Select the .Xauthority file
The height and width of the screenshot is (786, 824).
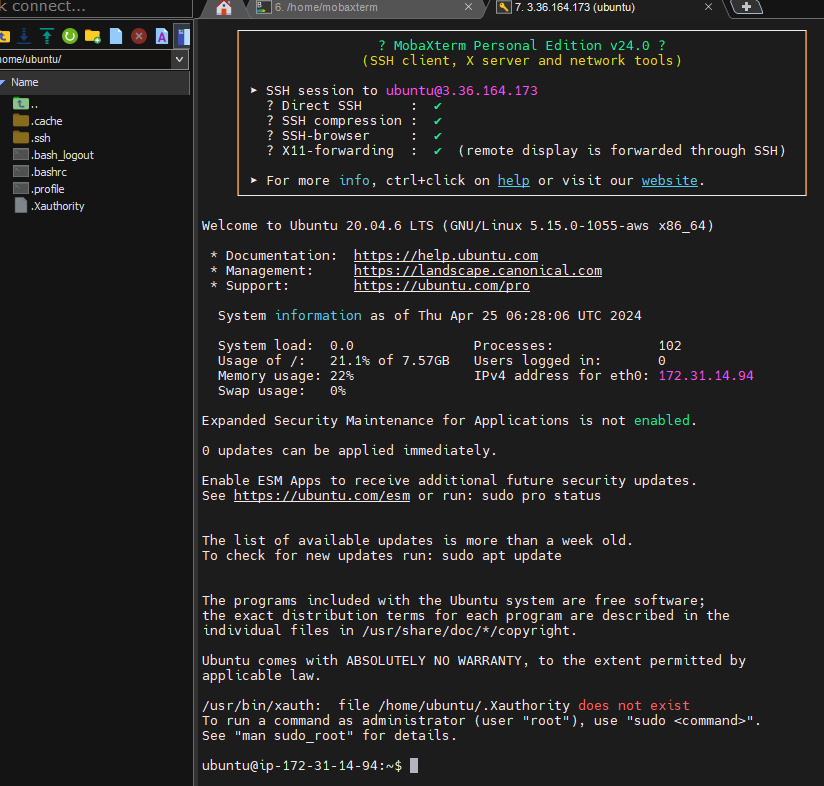(x=49, y=206)
